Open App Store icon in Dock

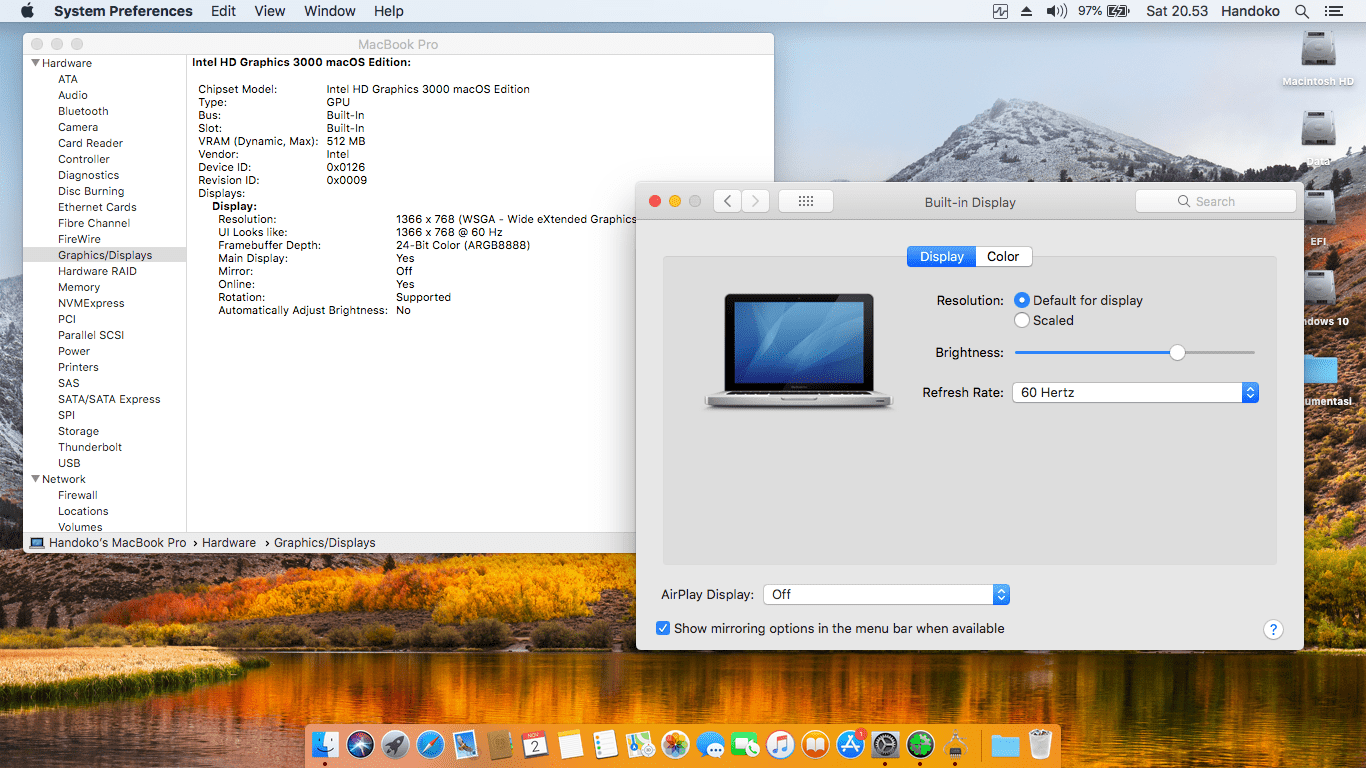coord(851,744)
